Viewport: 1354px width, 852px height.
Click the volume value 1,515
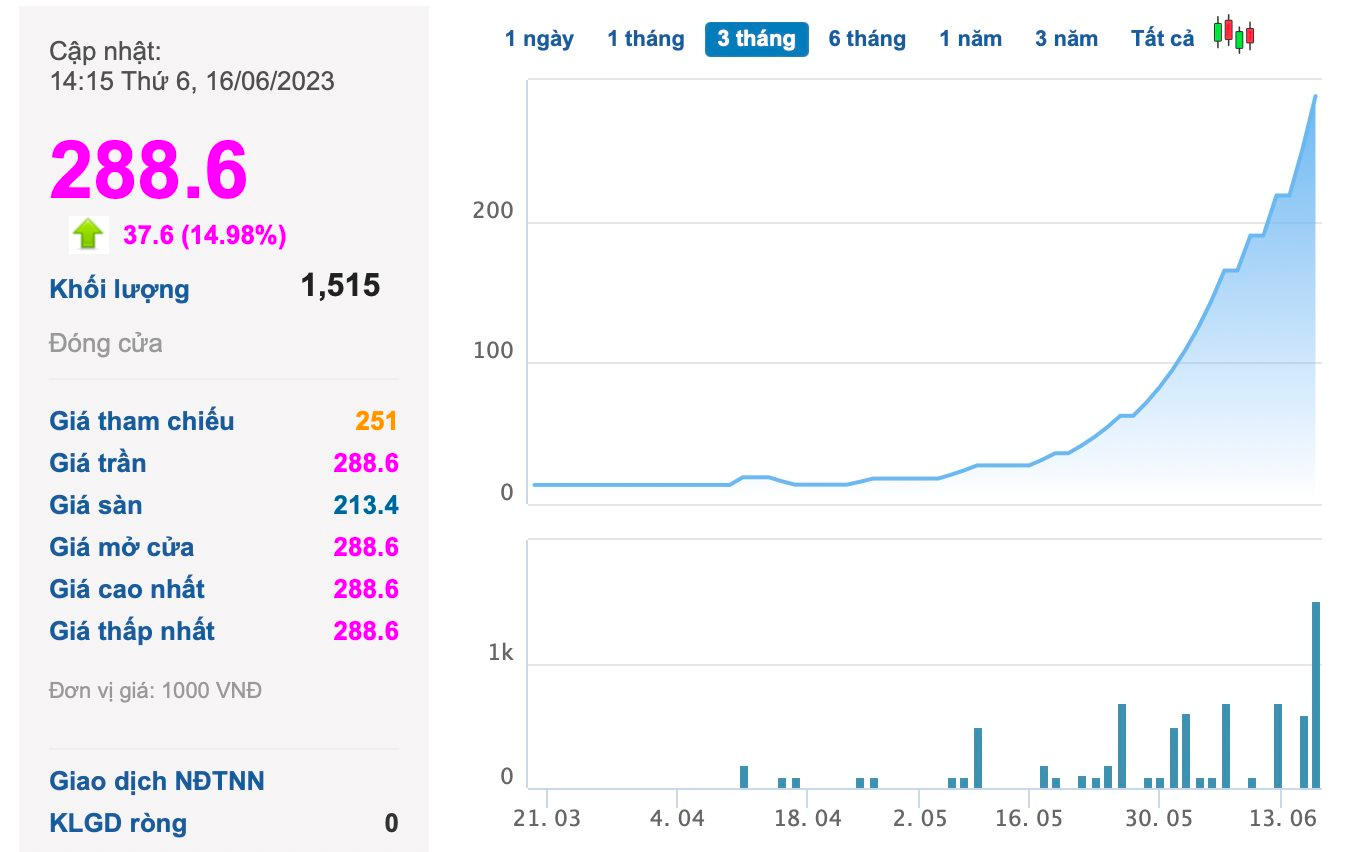click(x=340, y=285)
